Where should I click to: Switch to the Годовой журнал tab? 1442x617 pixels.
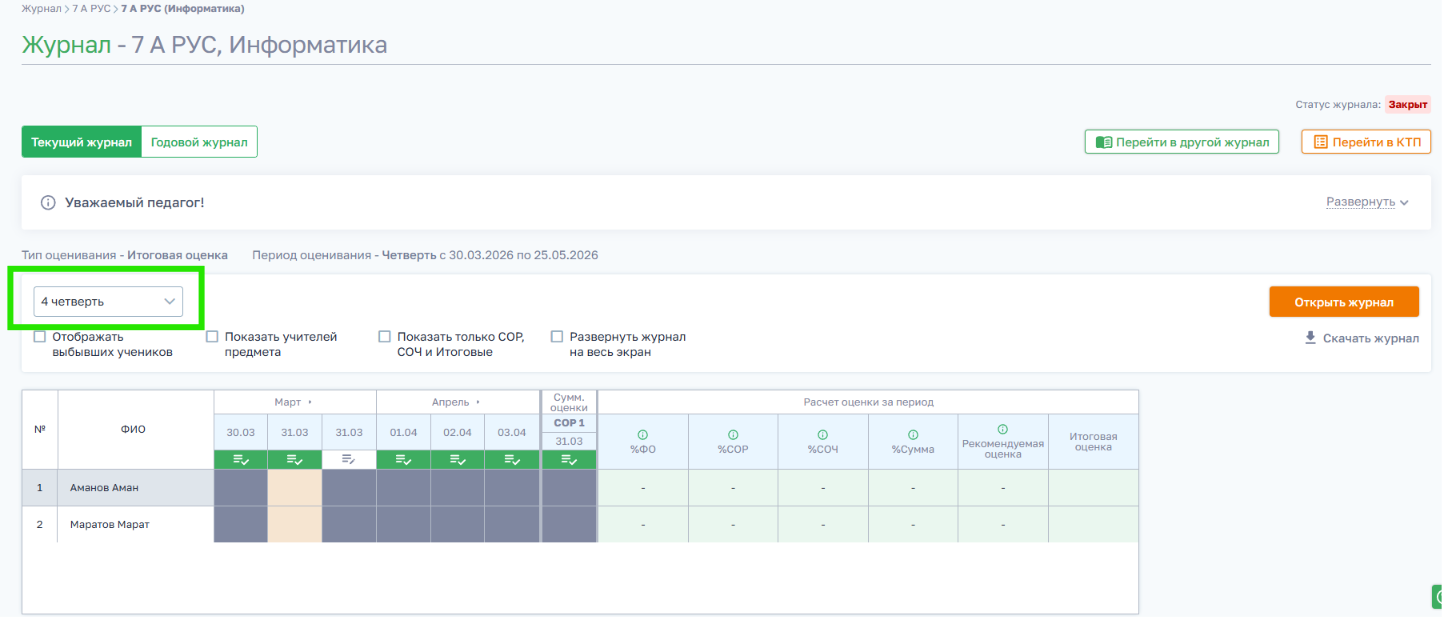pos(199,142)
